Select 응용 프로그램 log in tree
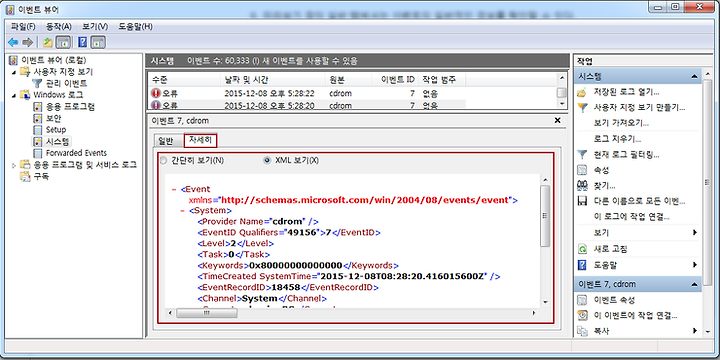Screen dimensions: 720x360 70,107
